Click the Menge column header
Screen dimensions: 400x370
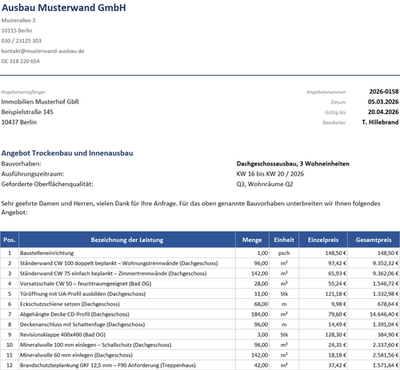click(252, 240)
